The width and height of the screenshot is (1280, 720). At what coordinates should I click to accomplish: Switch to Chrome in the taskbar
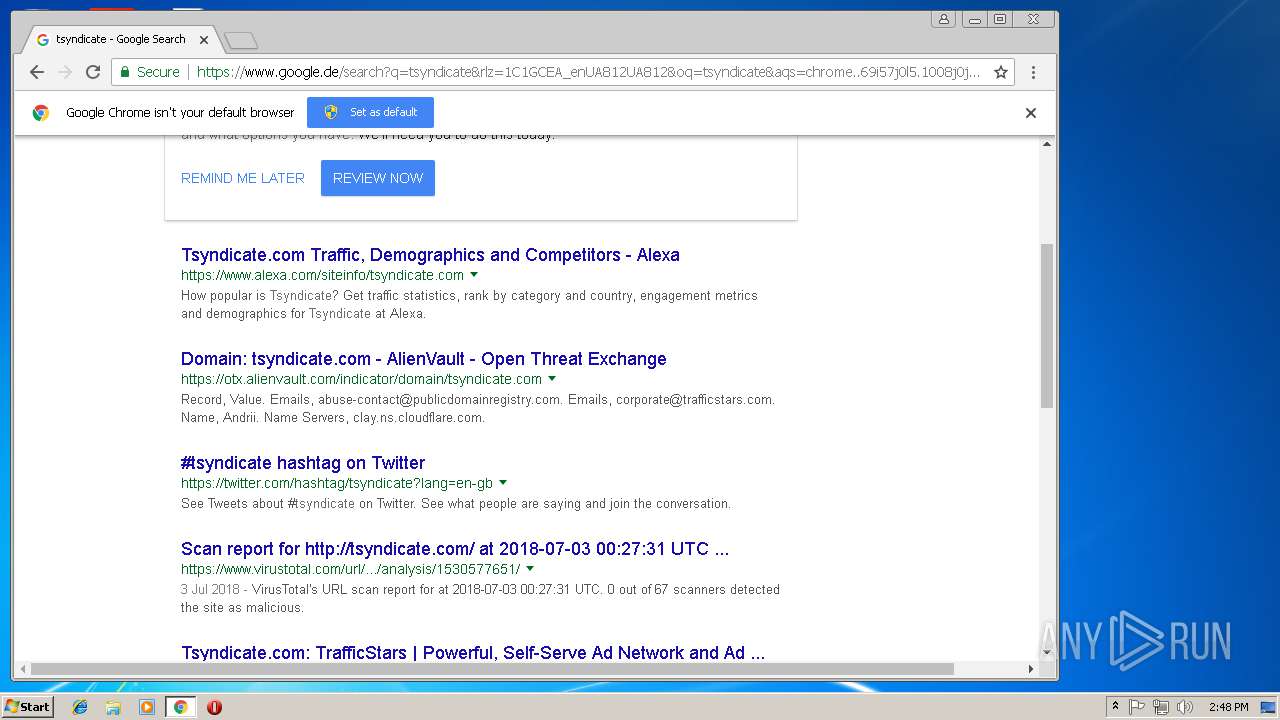pos(180,707)
